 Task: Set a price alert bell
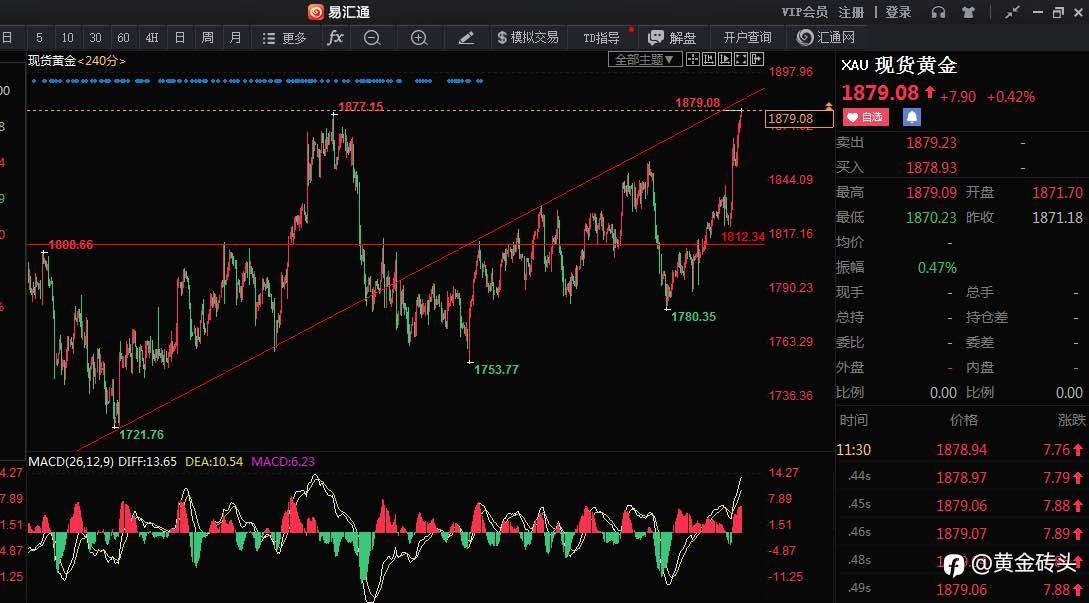912,117
